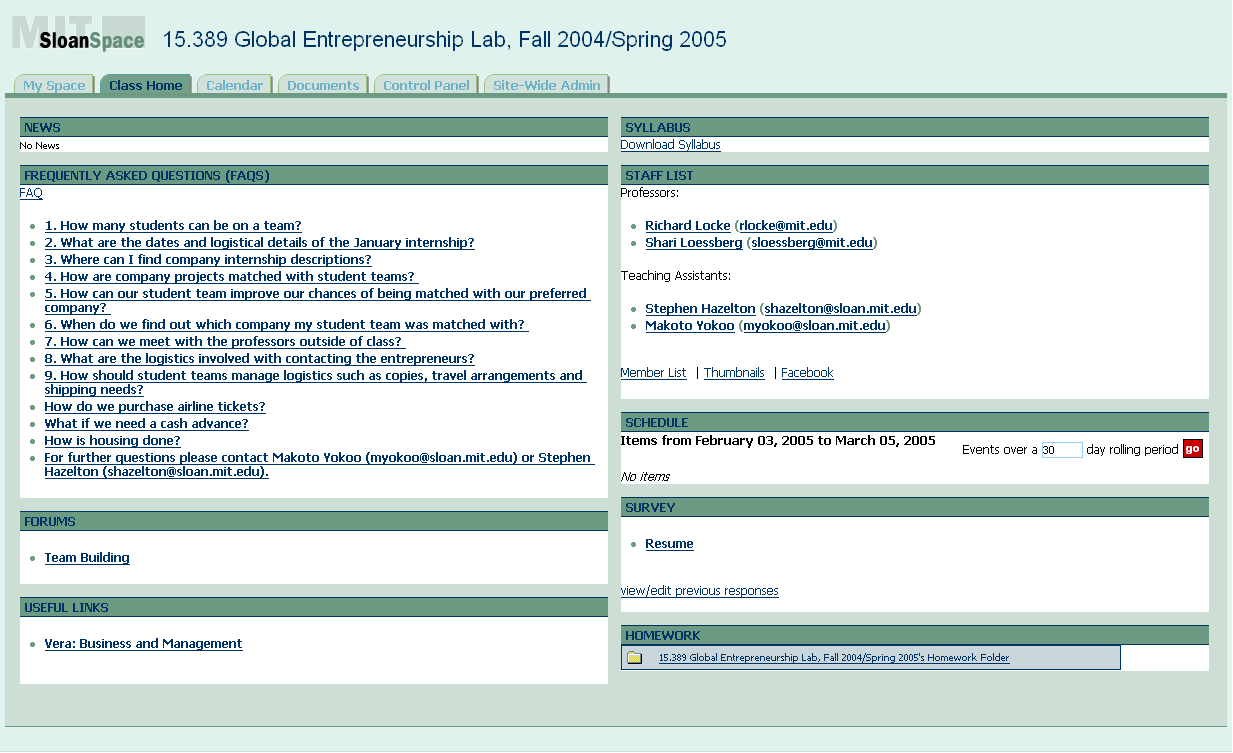Image resolution: width=1233 pixels, height=753 pixels.
Task: Click the MIT SloanSpace logo
Action: (79, 34)
